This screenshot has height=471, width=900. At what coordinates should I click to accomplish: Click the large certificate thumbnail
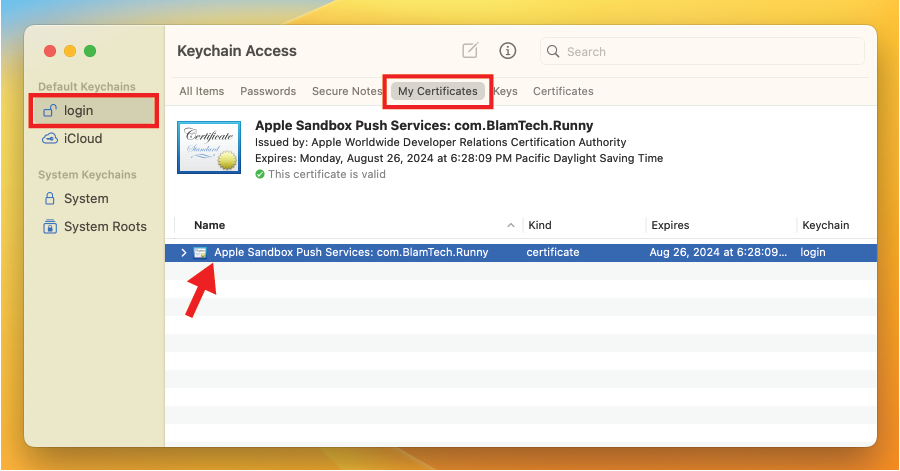(209, 147)
